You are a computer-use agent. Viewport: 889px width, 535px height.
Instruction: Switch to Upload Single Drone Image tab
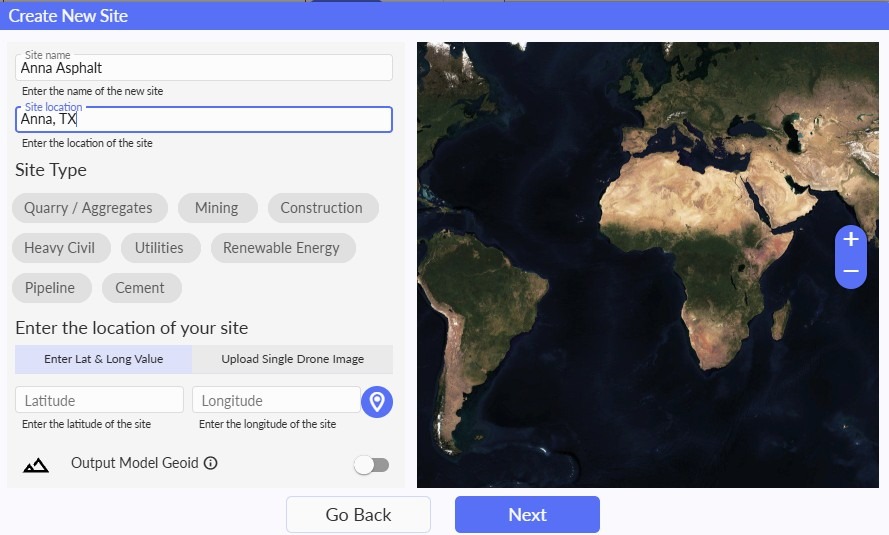coord(293,359)
